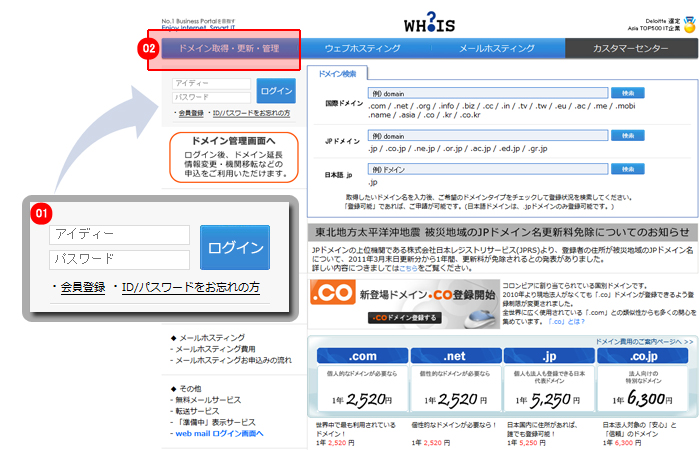Go to the カスタマーセンター tab
This screenshot has width=700, height=450.
click(631, 48)
